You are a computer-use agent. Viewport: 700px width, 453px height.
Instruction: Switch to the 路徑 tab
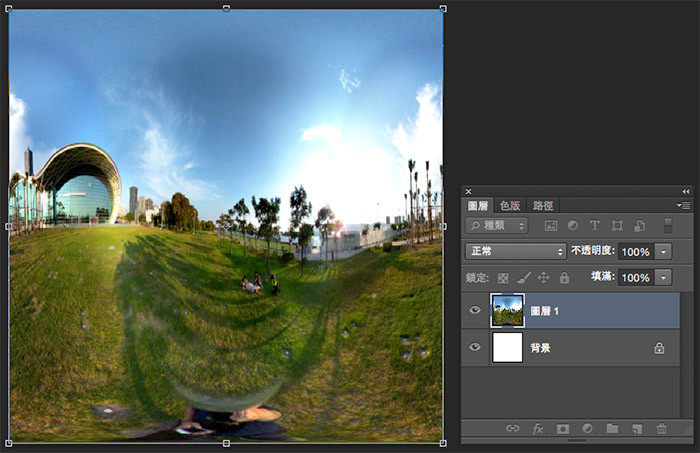click(x=543, y=205)
